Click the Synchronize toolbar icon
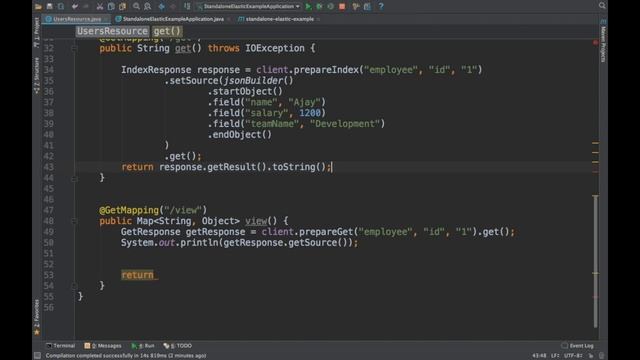Image resolution: width=640 pixels, height=360 pixels. [x=61, y=6]
